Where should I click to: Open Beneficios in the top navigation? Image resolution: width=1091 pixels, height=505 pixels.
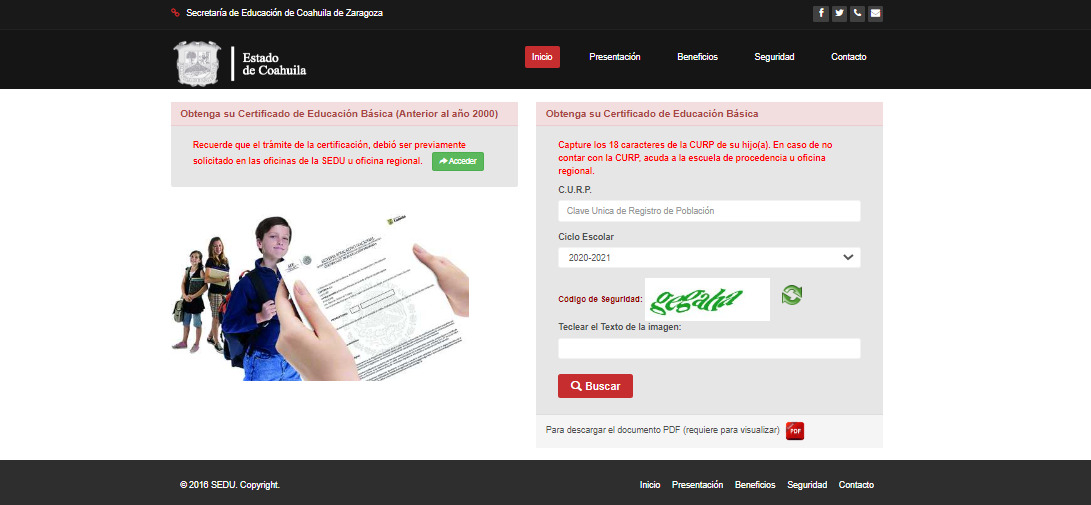pos(697,57)
